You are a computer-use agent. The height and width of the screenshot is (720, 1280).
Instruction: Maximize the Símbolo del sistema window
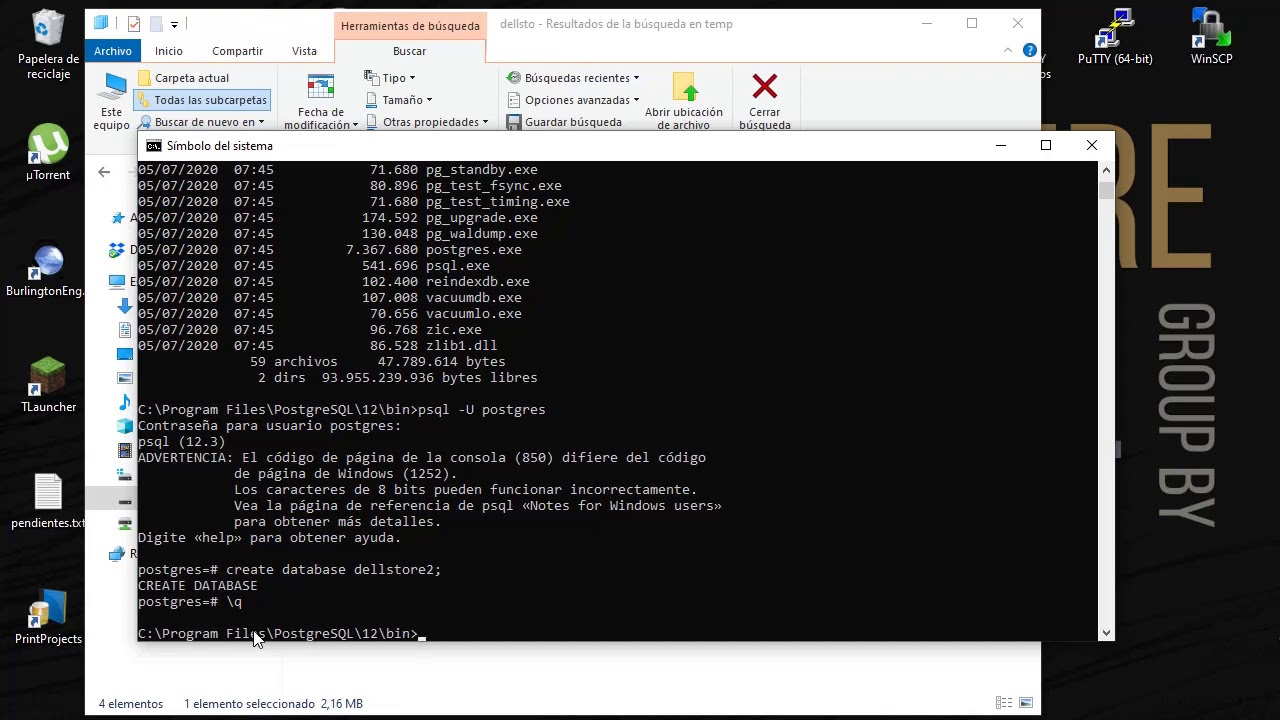pyautogui.click(x=1046, y=146)
